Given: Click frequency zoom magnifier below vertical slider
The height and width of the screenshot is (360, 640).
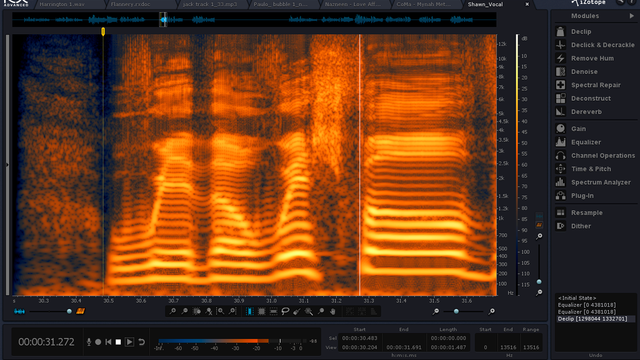Looking at the screenshot, I should [539, 292].
